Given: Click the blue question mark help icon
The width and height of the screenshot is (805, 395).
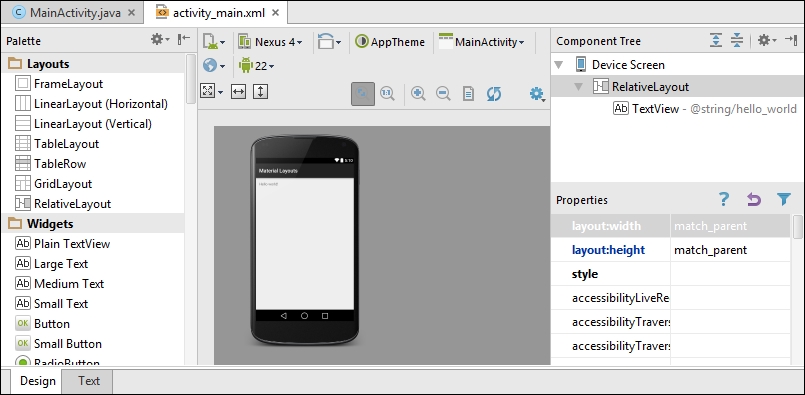Looking at the screenshot, I should (724, 199).
